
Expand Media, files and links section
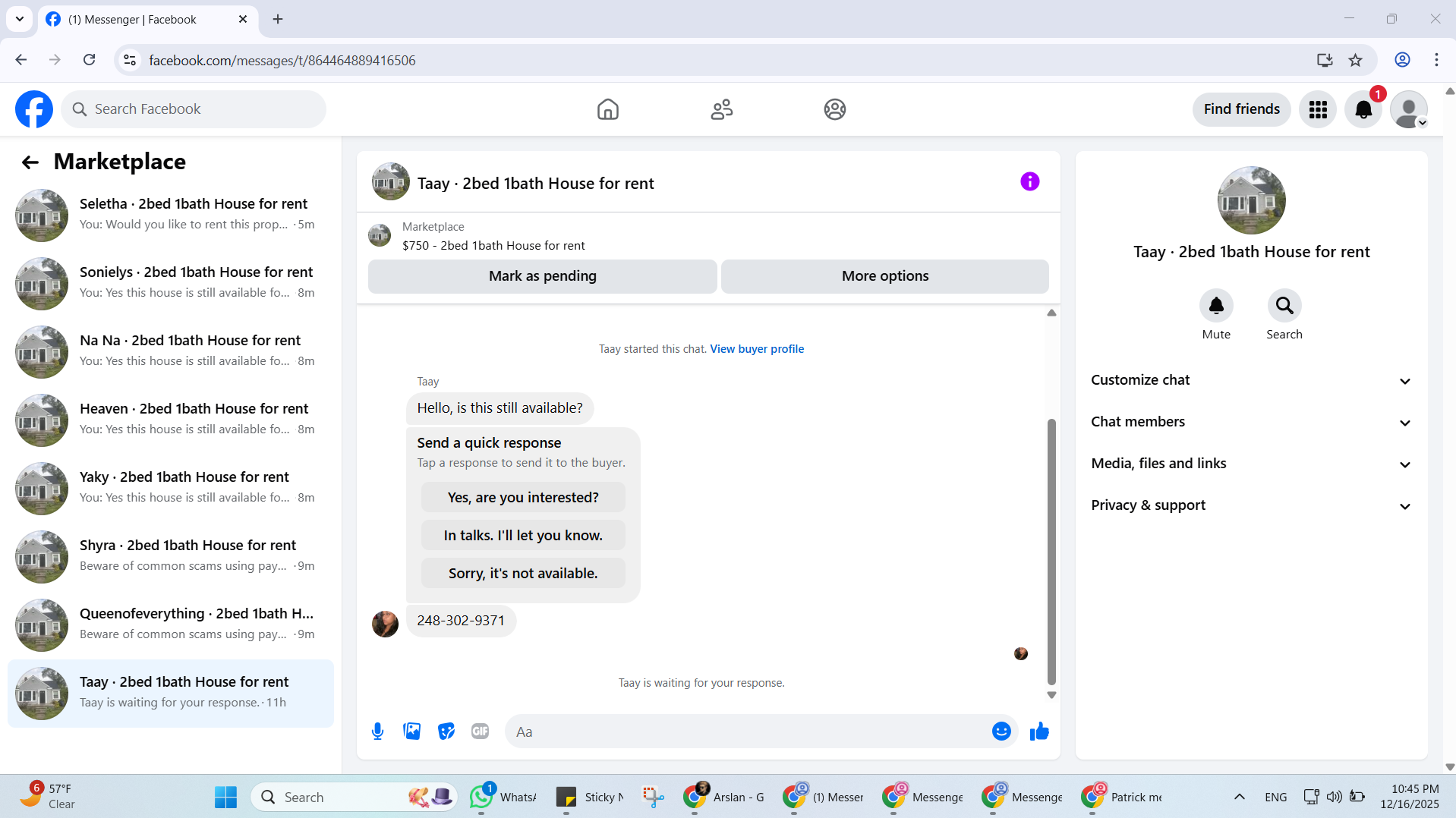click(1251, 464)
